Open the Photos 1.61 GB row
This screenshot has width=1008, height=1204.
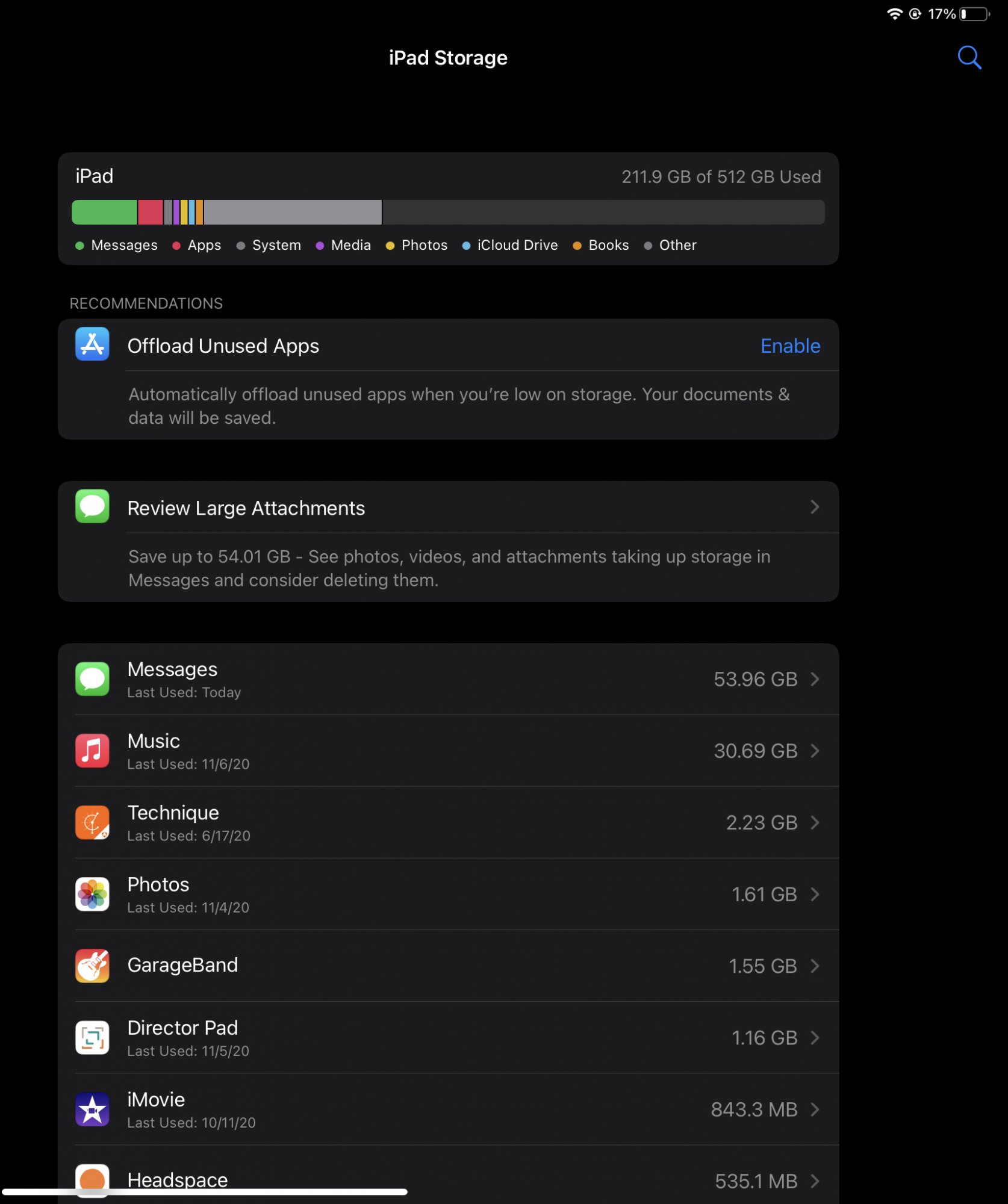pyautogui.click(x=448, y=894)
